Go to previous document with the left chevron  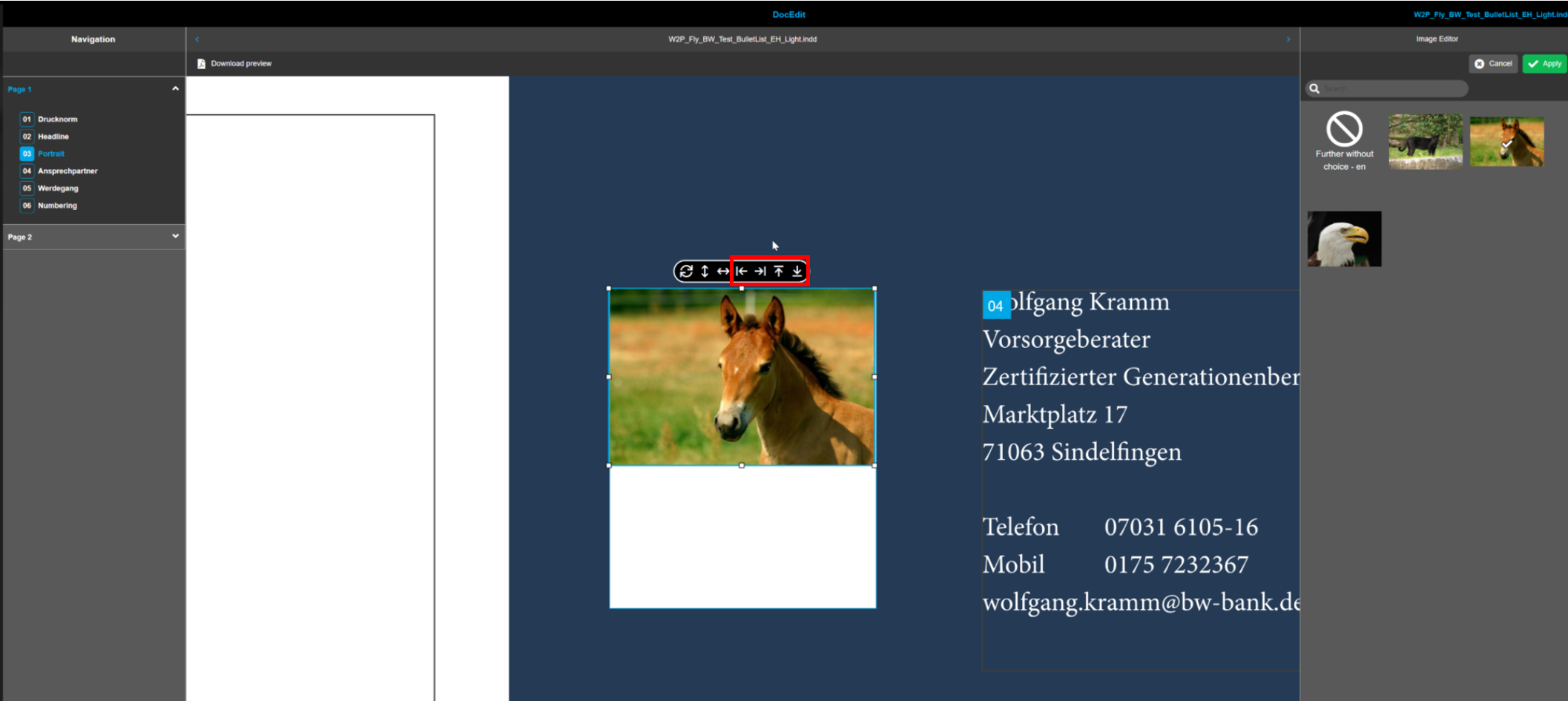coord(197,39)
